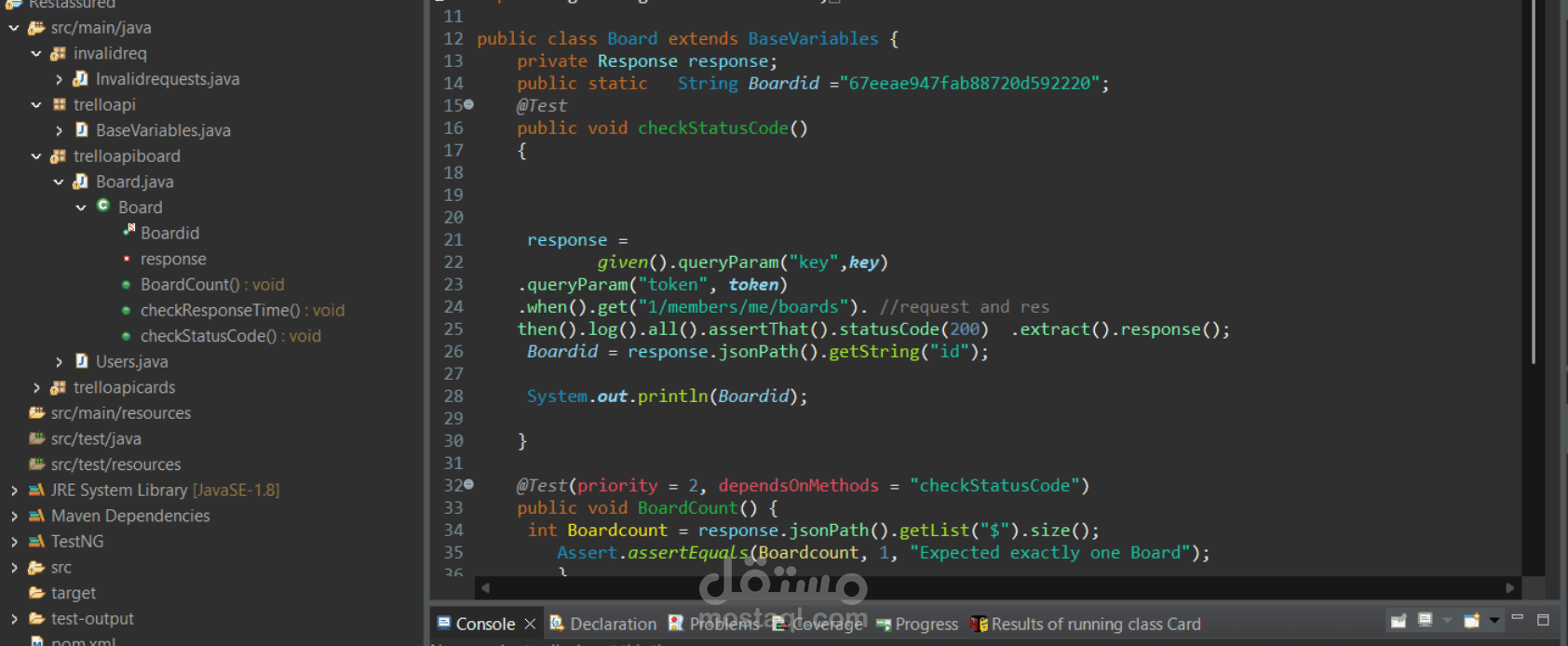Click the Boardid string value on line 14
The width and height of the screenshot is (1568, 646).
point(969,84)
